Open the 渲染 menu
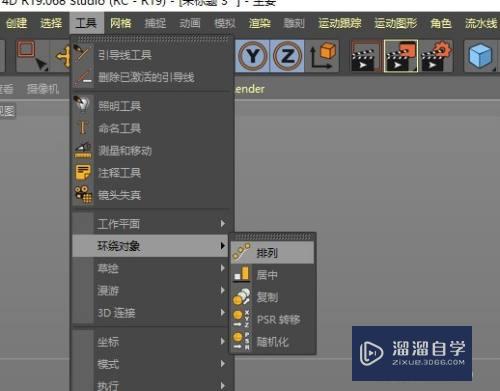Viewport: 500px width, 391px height. coord(259,23)
